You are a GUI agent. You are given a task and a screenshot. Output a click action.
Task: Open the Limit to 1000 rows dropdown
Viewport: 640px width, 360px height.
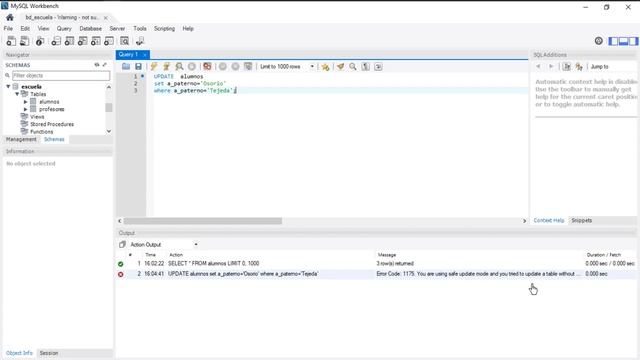tap(287, 67)
